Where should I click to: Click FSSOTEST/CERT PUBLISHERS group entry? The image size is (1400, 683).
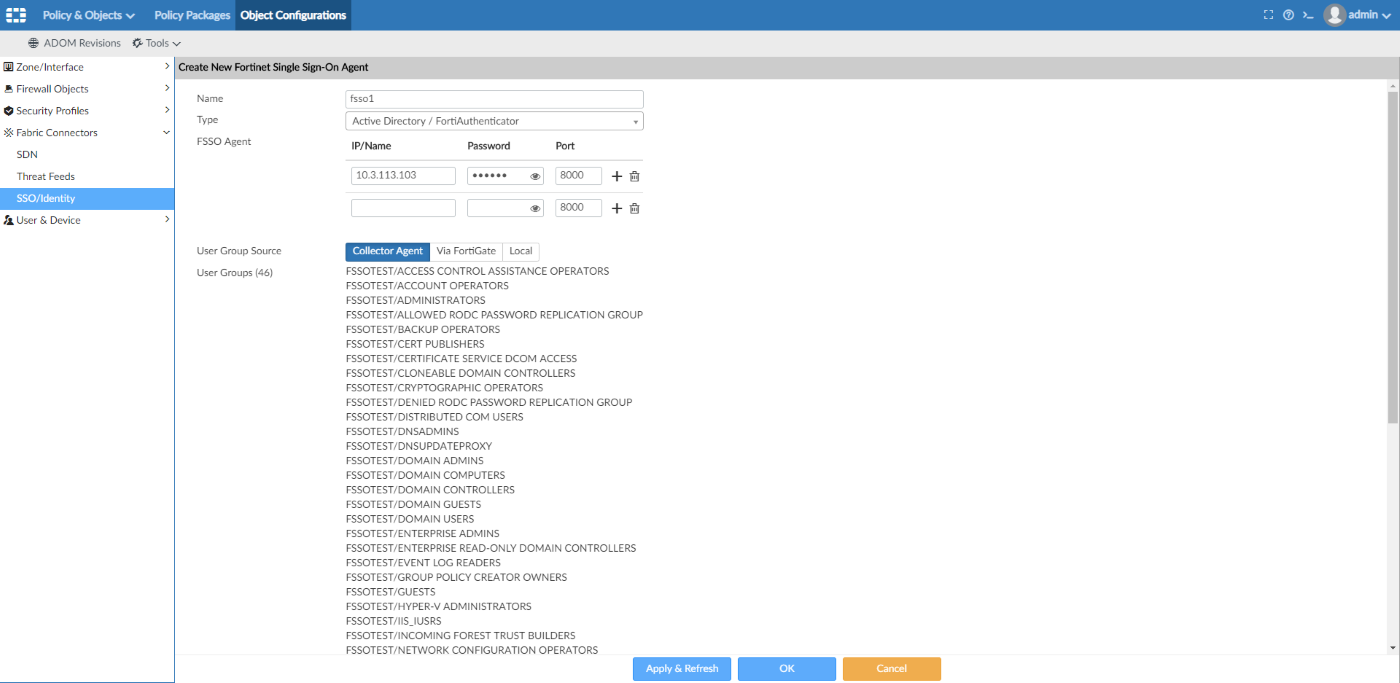(x=415, y=344)
